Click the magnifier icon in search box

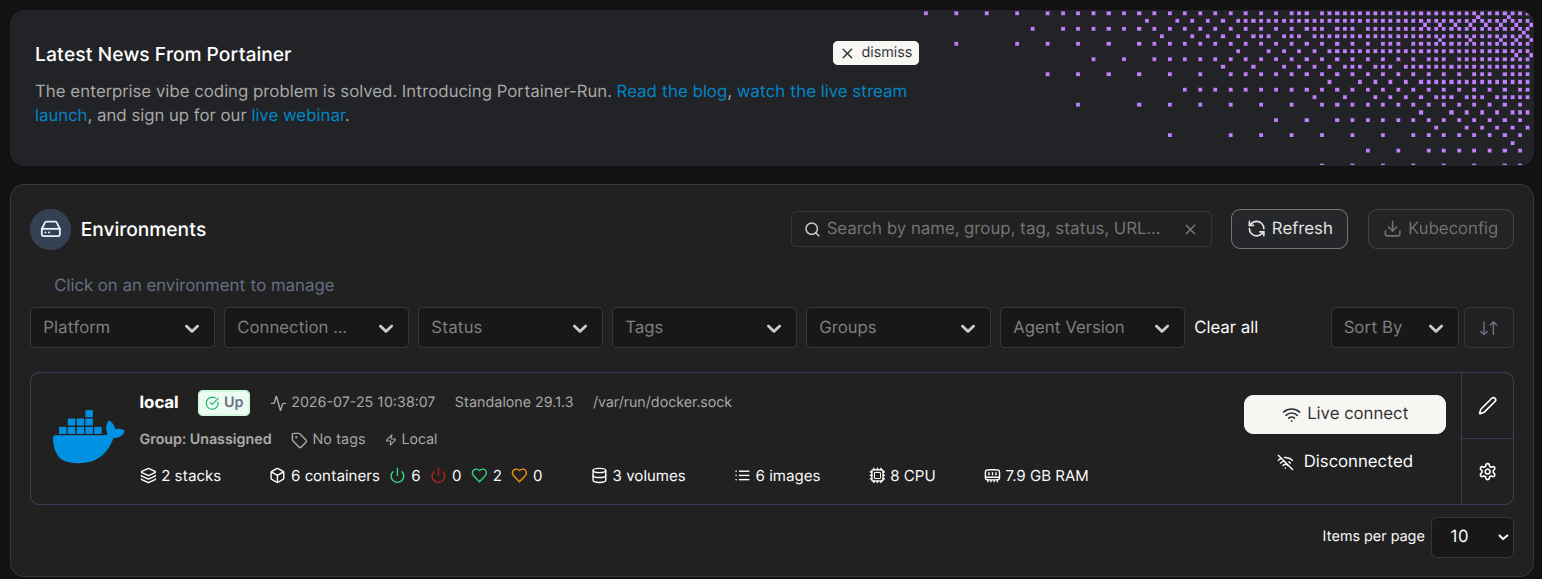[x=812, y=229]
